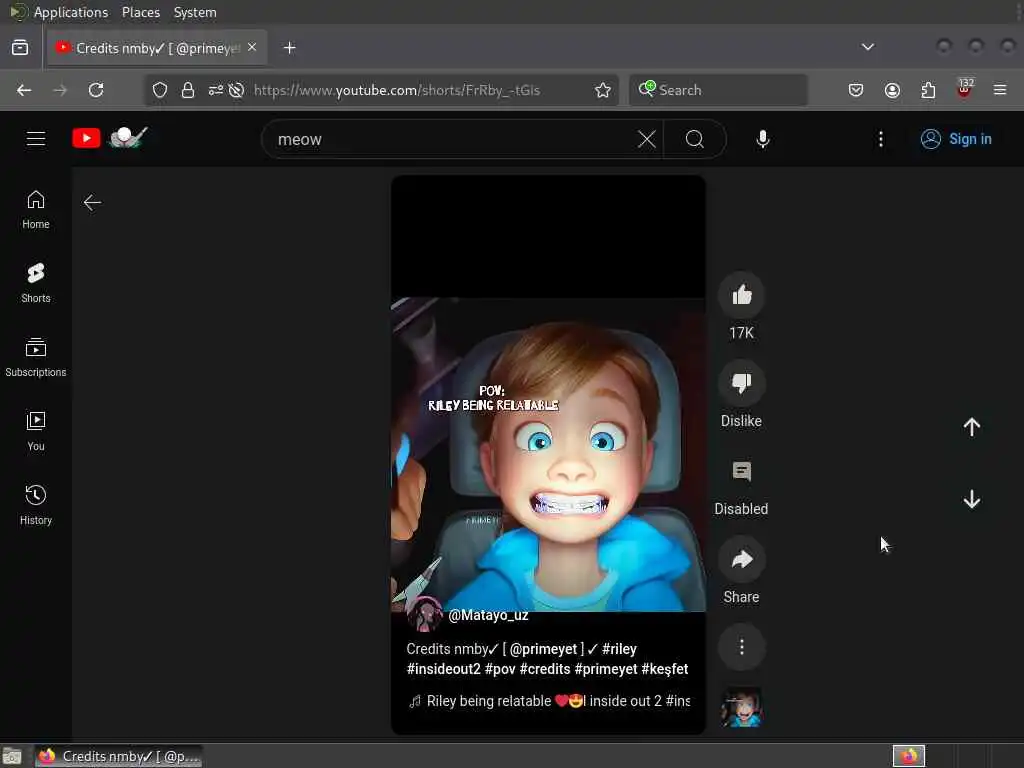Click the Disabled comments icon
Image resolution: width=1024 pixels, height=768 pixels.
click(741, 472)
